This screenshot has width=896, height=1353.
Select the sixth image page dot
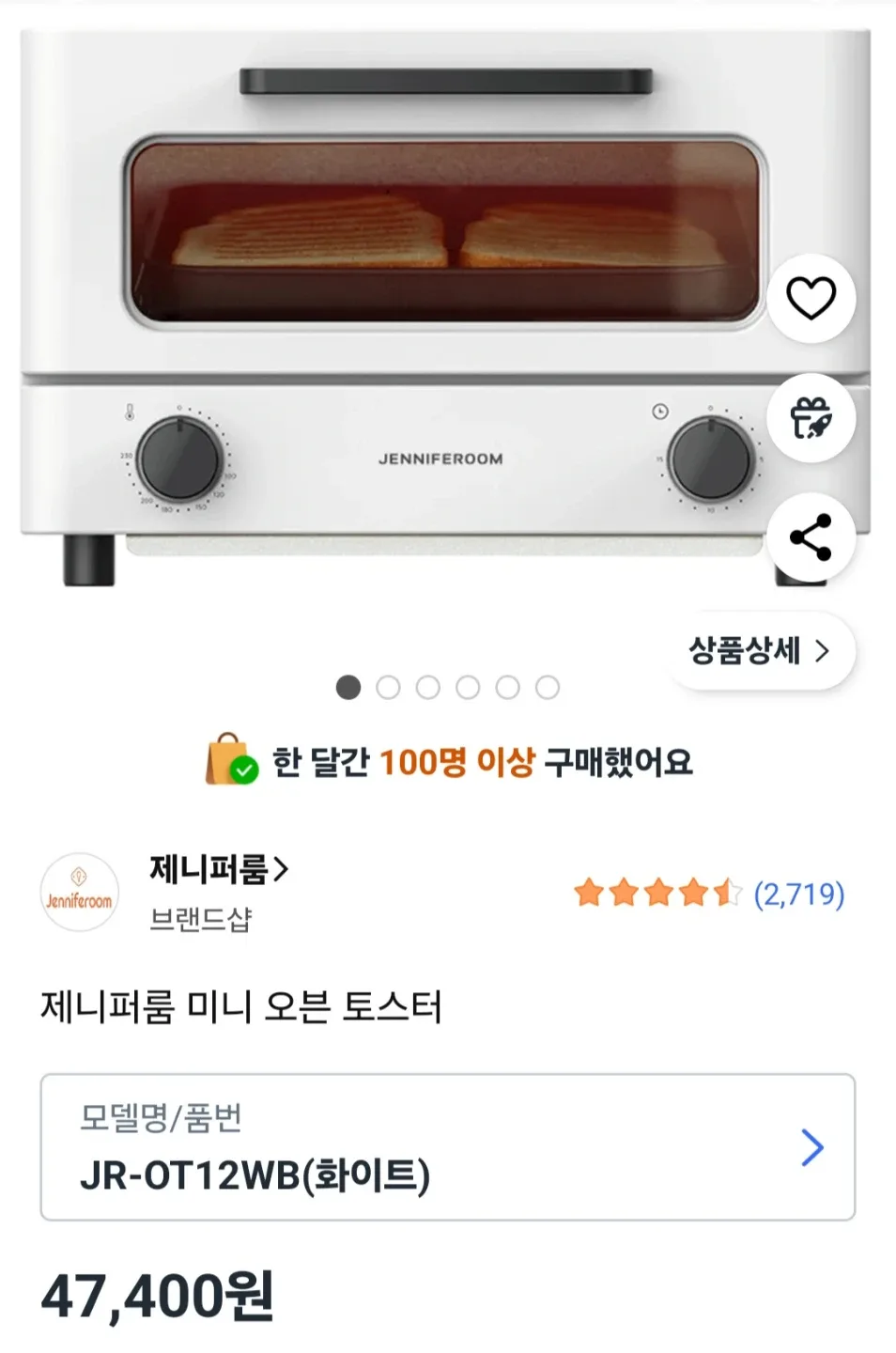coord(548,688)
